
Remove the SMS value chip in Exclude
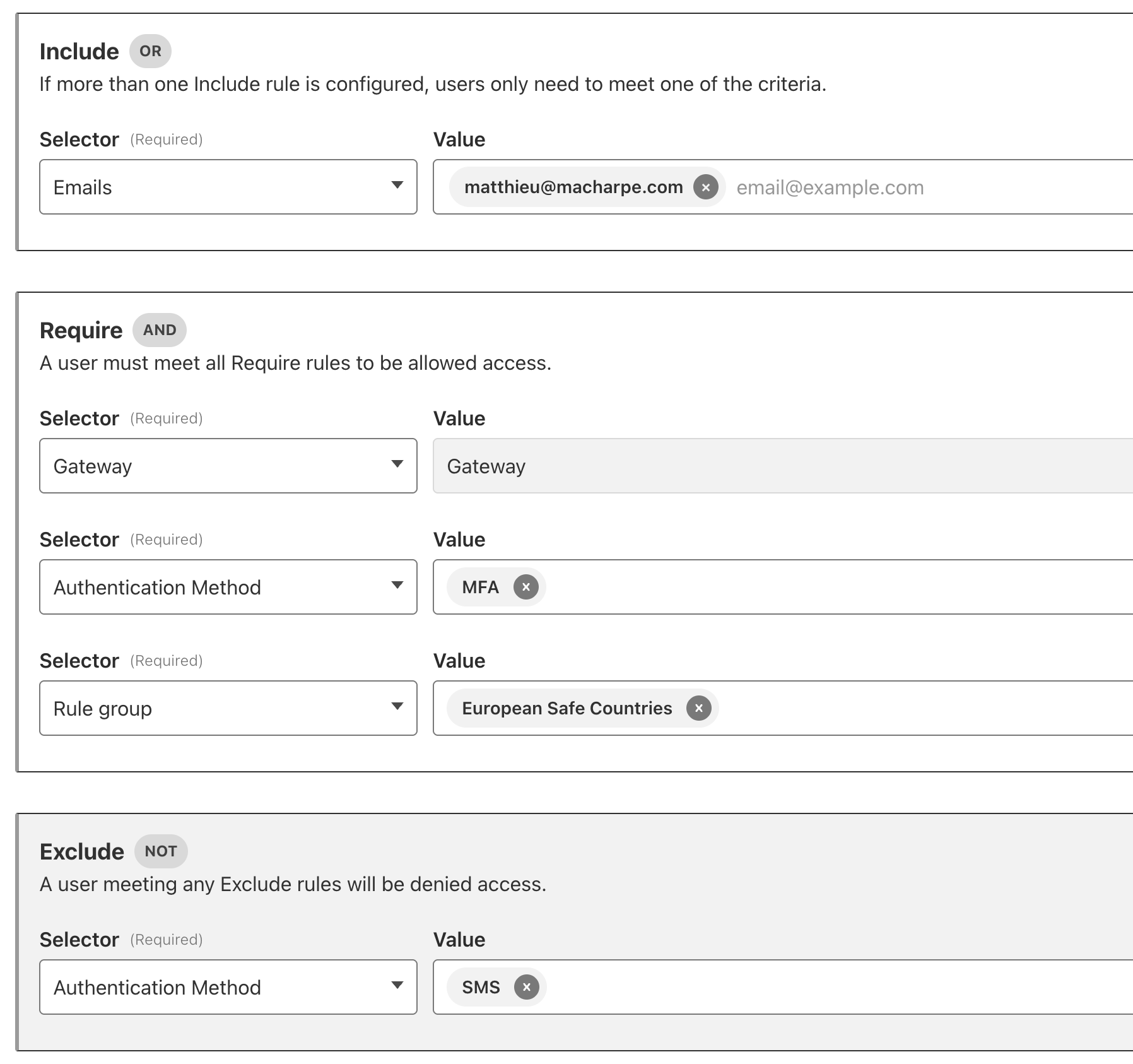point(526,987)
